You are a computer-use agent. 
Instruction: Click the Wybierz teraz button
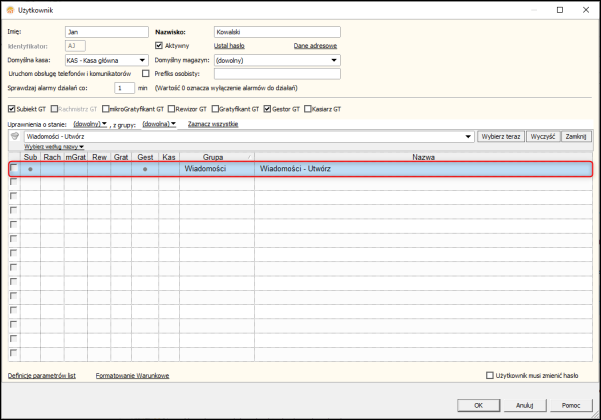(501, 136)
